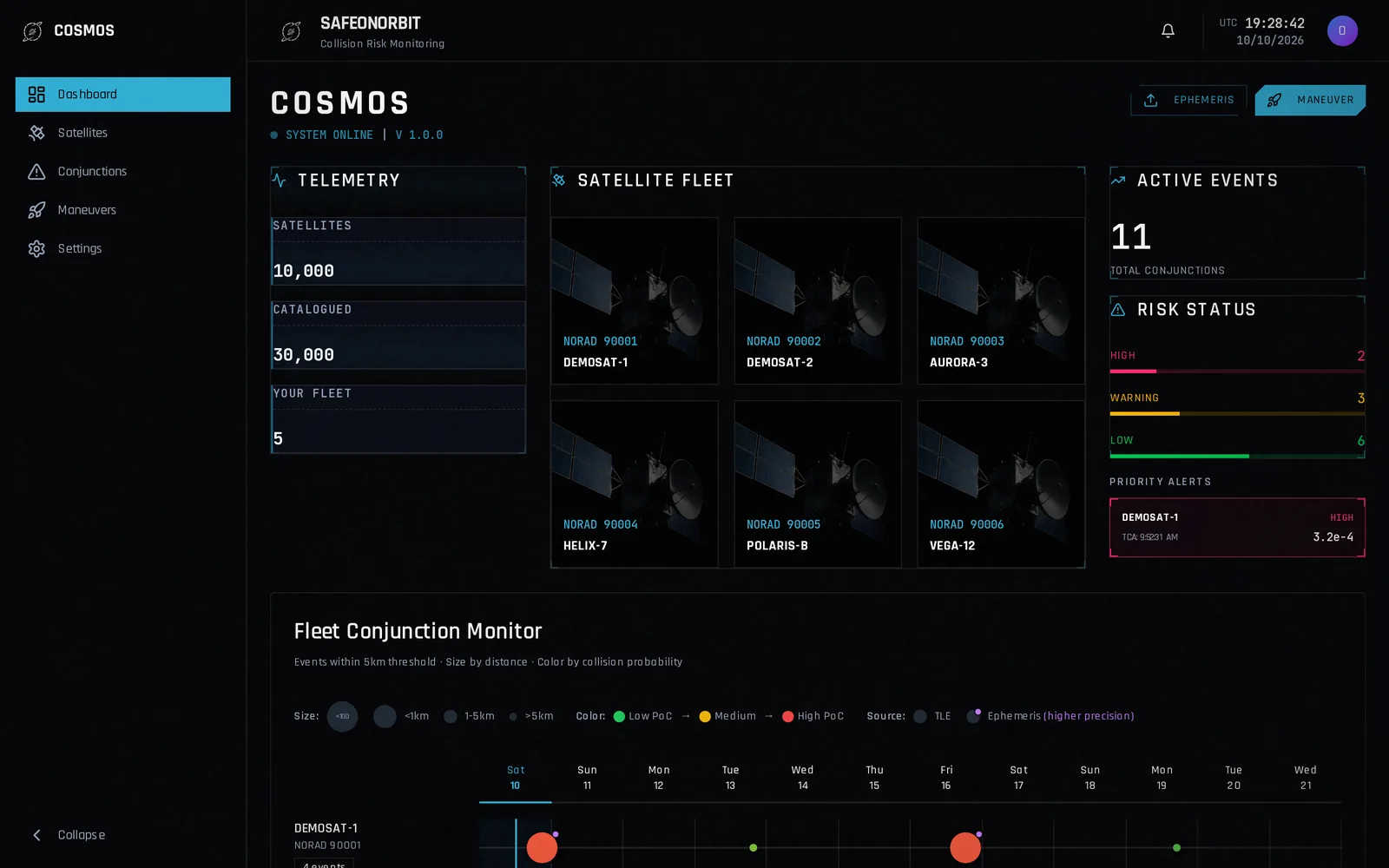Select the Fri 16 timeline day
Screen dimensions: 1389x868
click(x=946, y=778)
